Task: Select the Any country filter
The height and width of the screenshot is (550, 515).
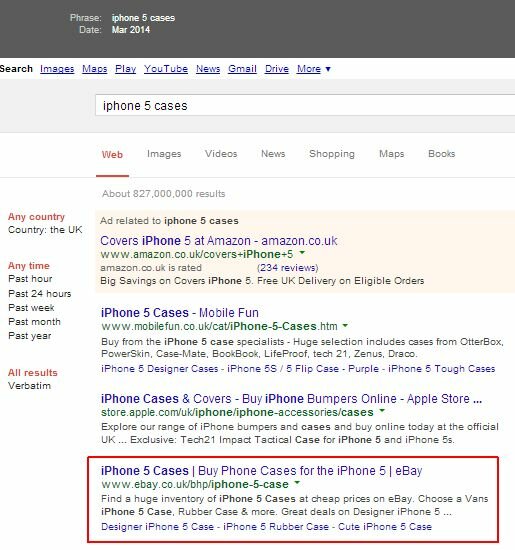Action: tap(36, 217)
